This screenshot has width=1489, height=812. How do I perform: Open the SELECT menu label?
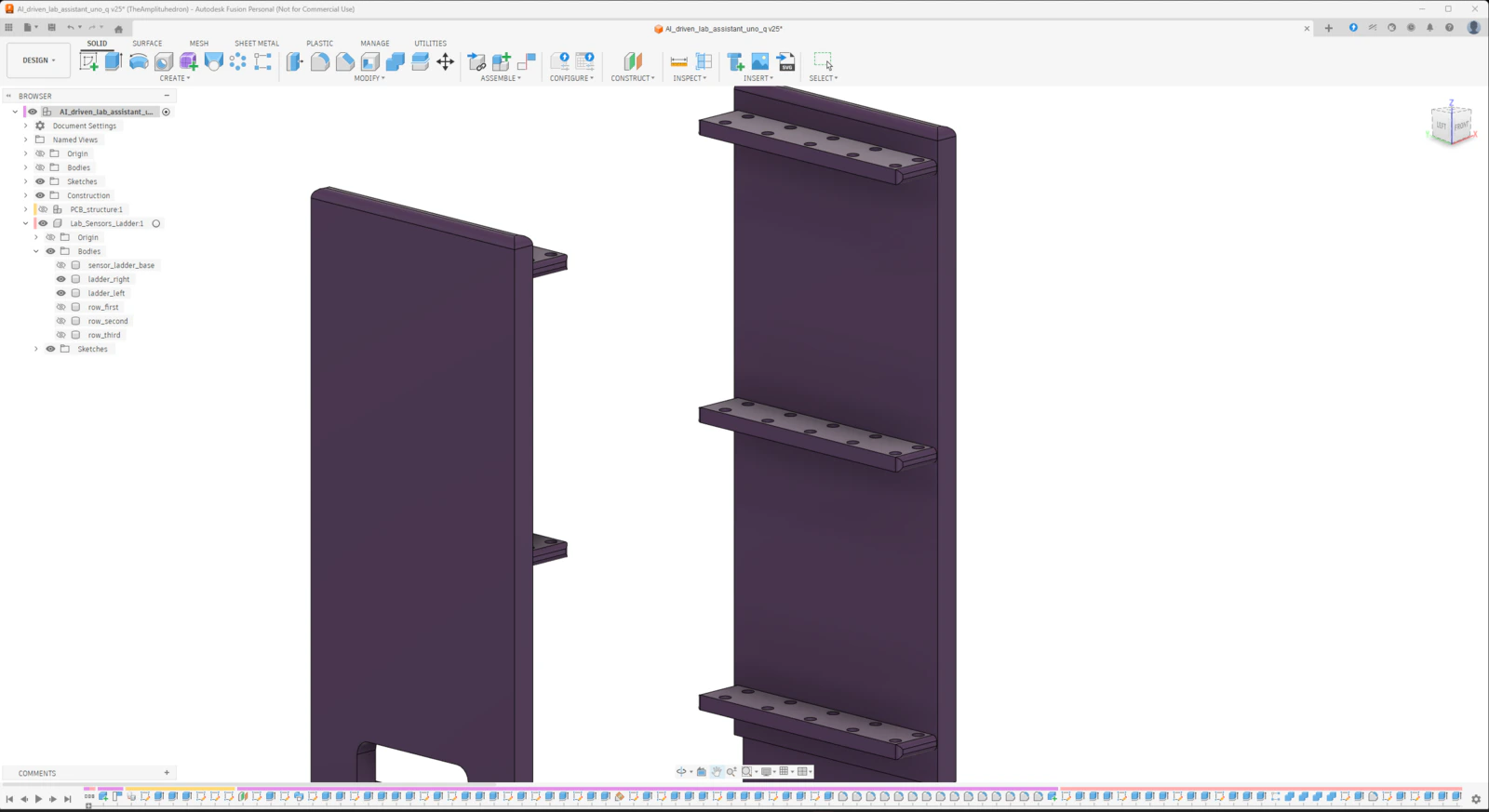coord(824,78)
